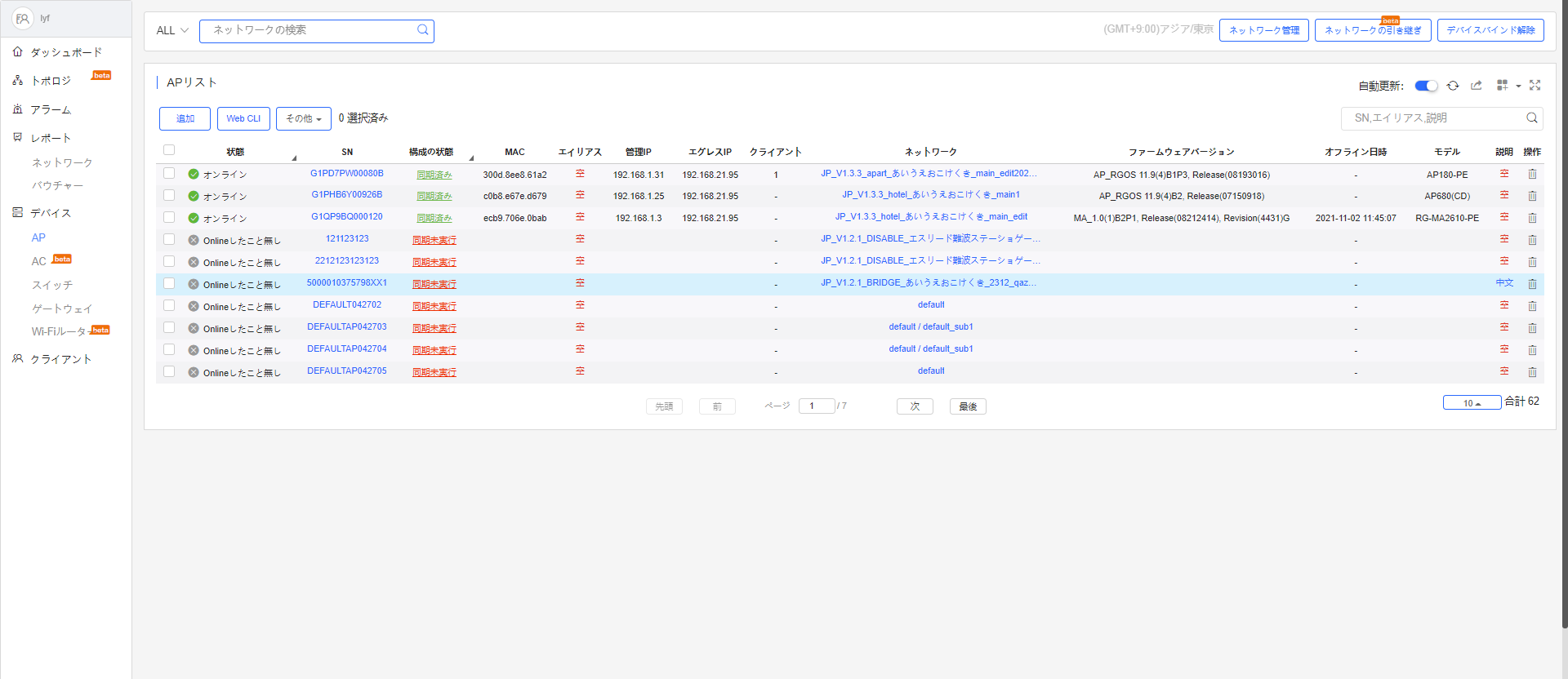Open the 構成の状態 column filter triangle

click(x=471, y=158)
